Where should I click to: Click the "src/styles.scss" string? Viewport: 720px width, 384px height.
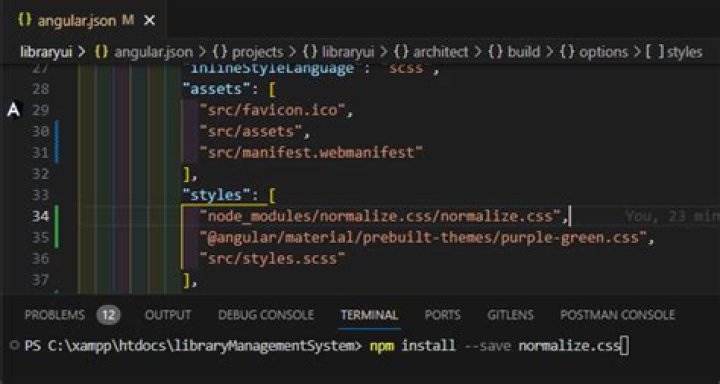(x=272, y=259)
